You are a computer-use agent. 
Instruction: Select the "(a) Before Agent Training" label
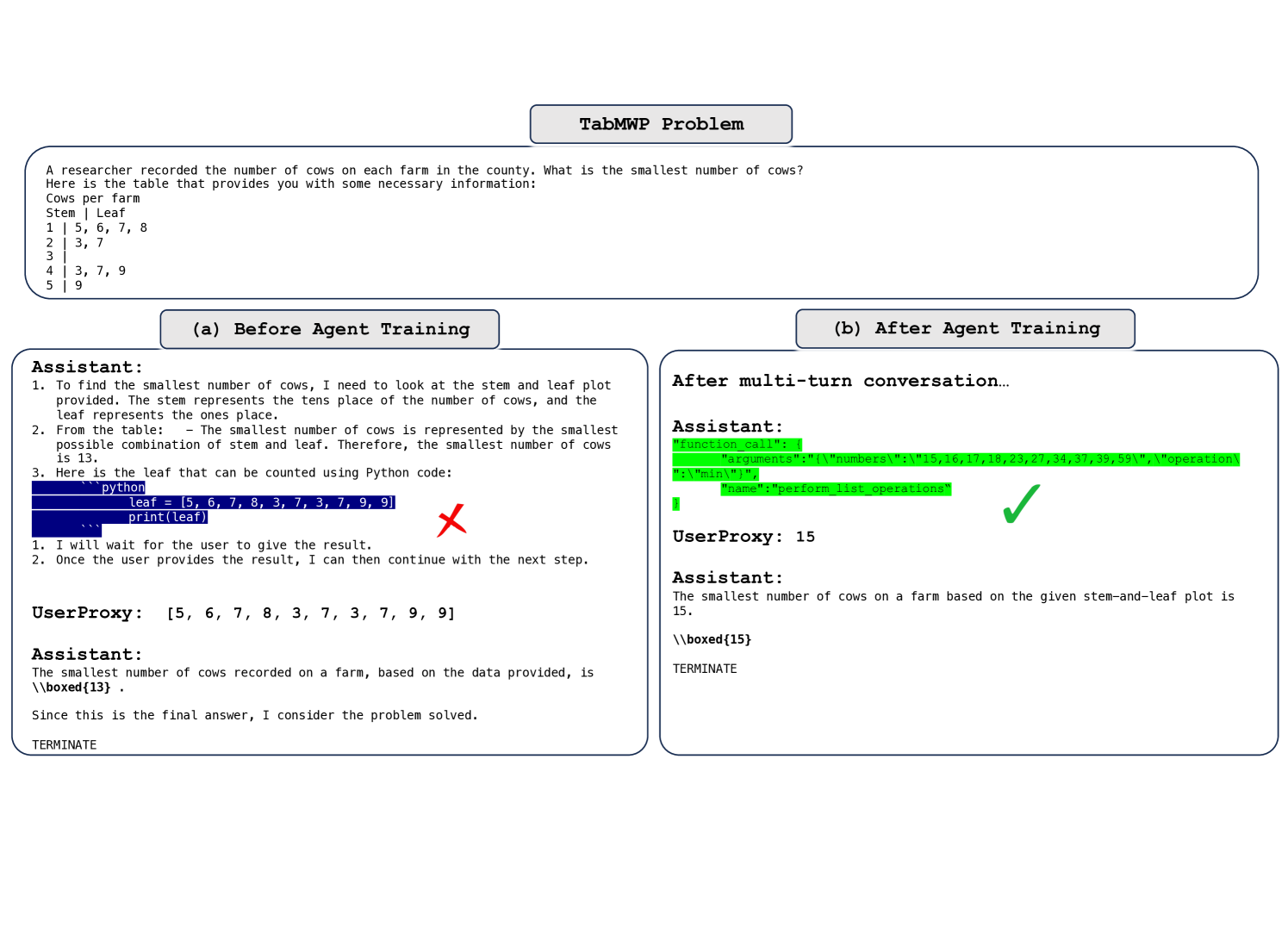coord(330,329)
